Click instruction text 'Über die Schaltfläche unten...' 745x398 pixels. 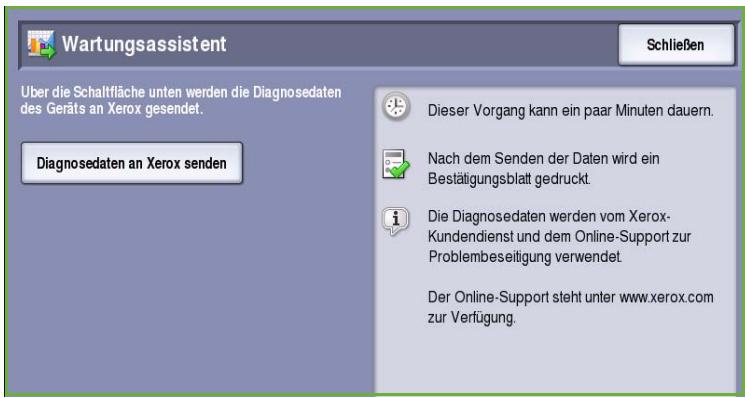(181, 101)
